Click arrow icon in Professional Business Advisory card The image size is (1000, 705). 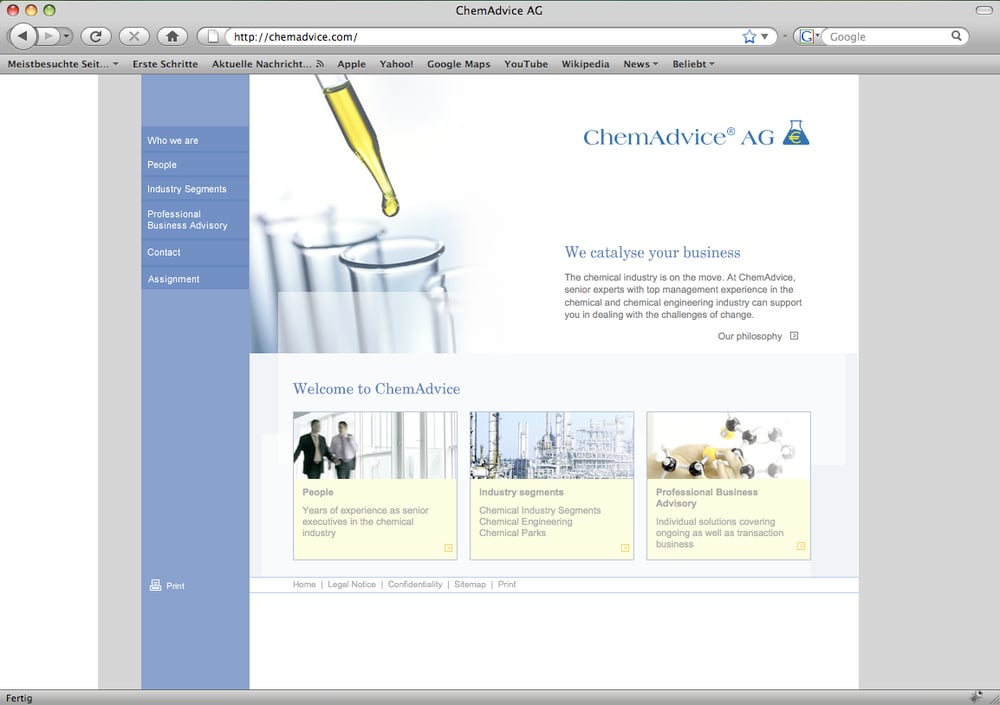coord(801,546)
